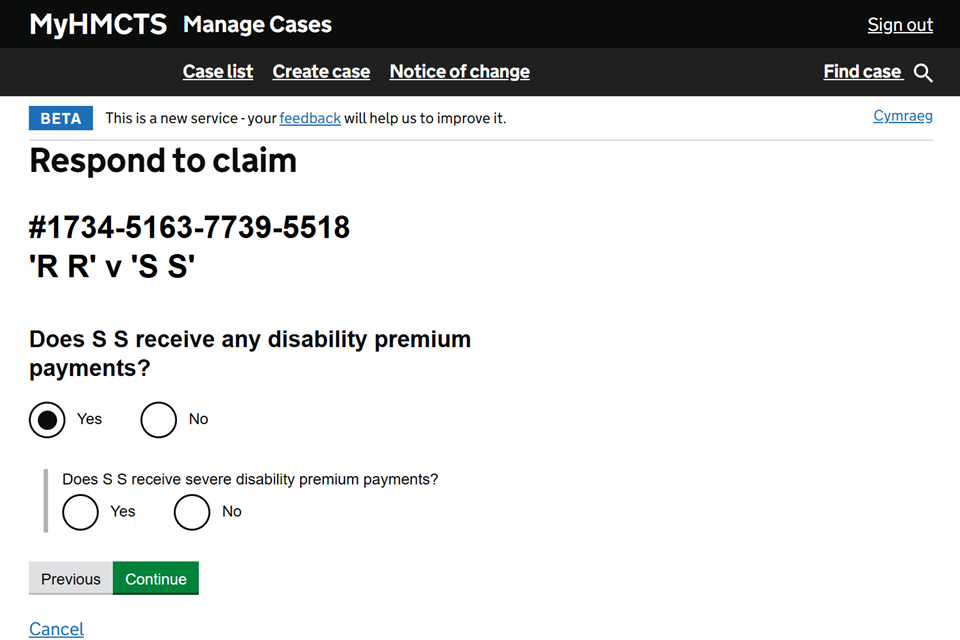960x640 pixels.
Task: Click the case reference number heading
Action: coord(190,228)
